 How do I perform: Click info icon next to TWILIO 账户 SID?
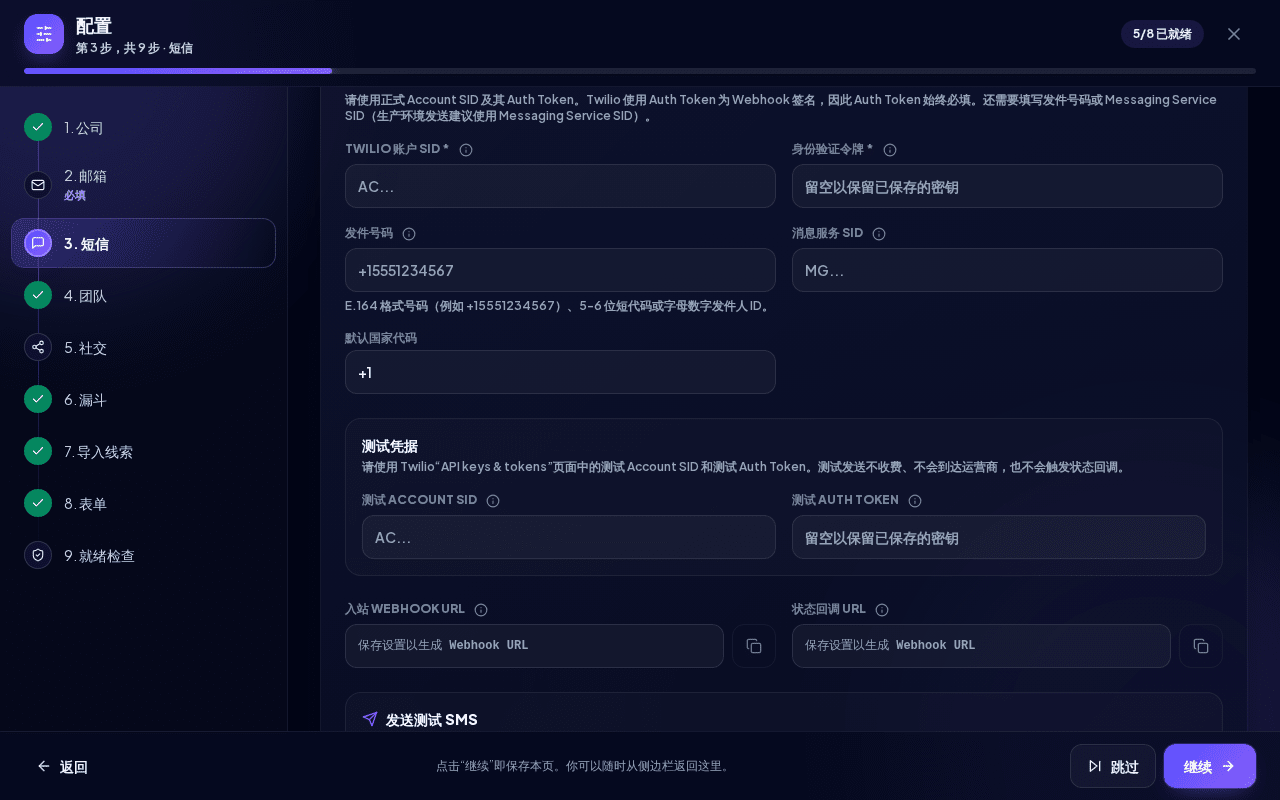[466, 150]
